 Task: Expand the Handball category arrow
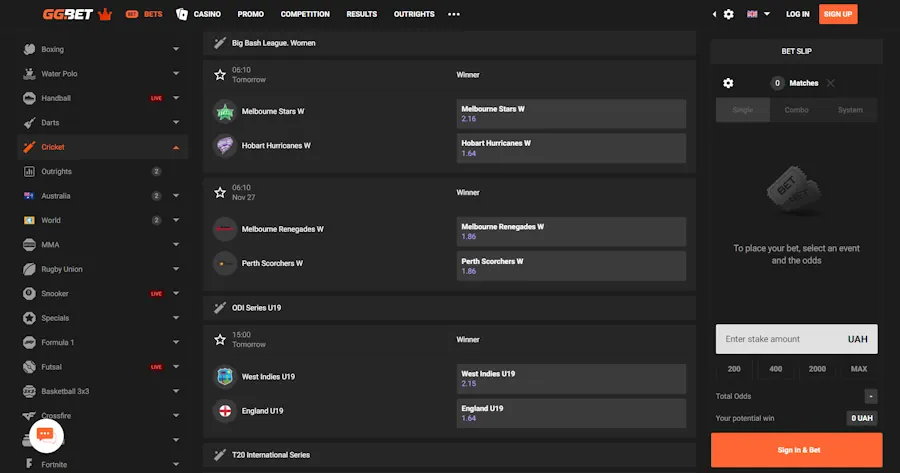[176, 98]
